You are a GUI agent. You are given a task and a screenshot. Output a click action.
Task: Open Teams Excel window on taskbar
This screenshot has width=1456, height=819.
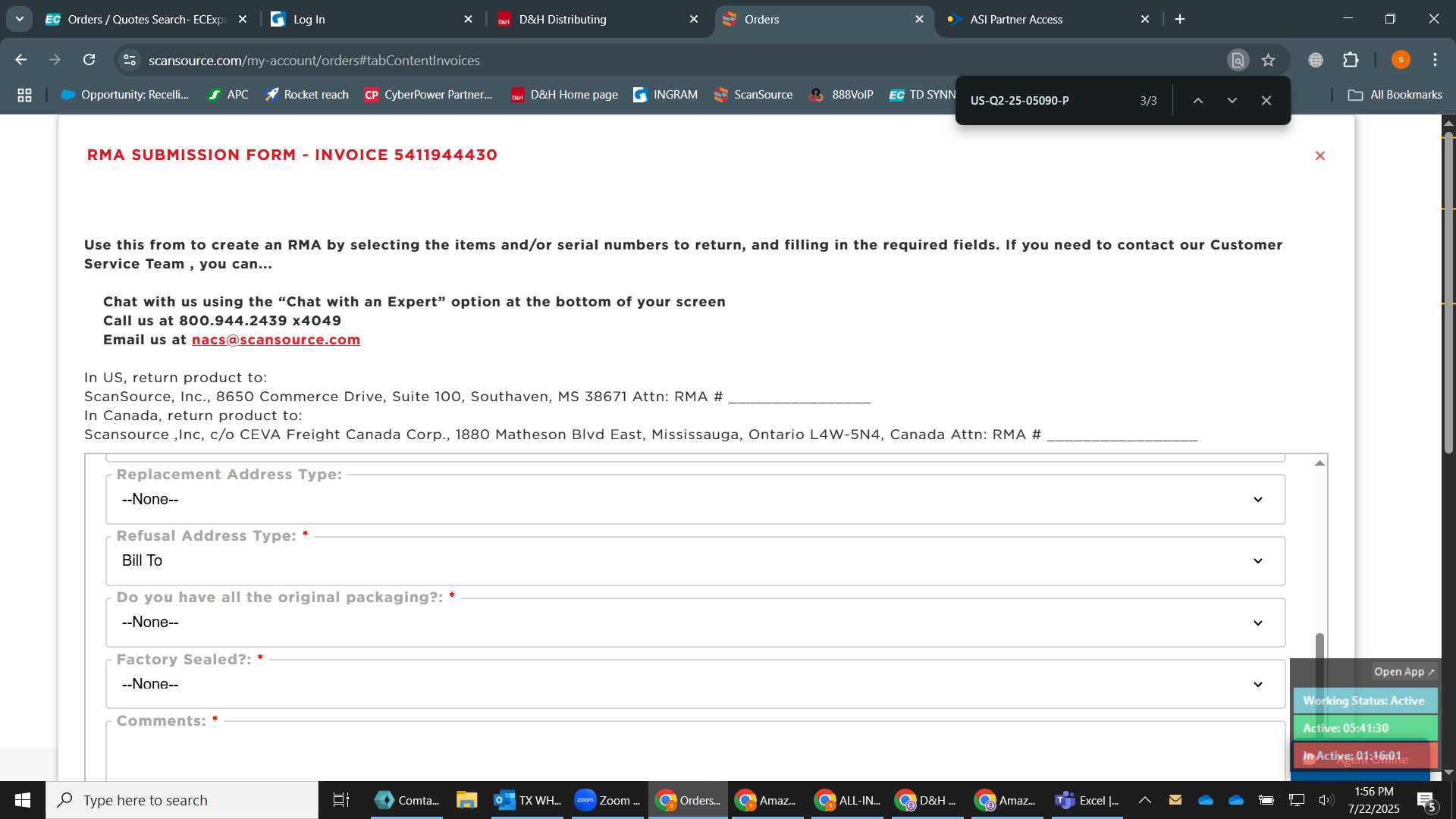[1087, 800]
